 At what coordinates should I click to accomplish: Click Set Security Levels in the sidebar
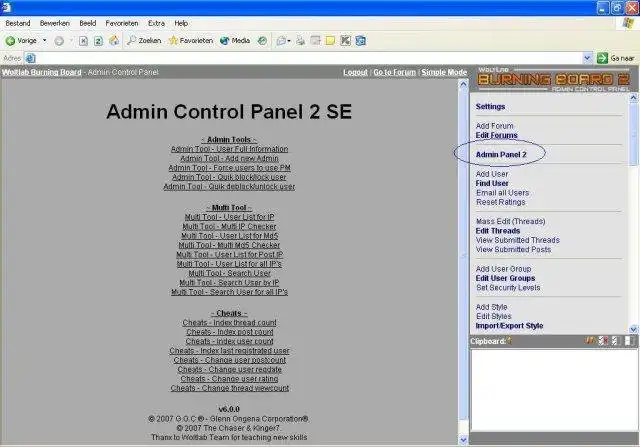pyautogui.click(x=508, y=287)
